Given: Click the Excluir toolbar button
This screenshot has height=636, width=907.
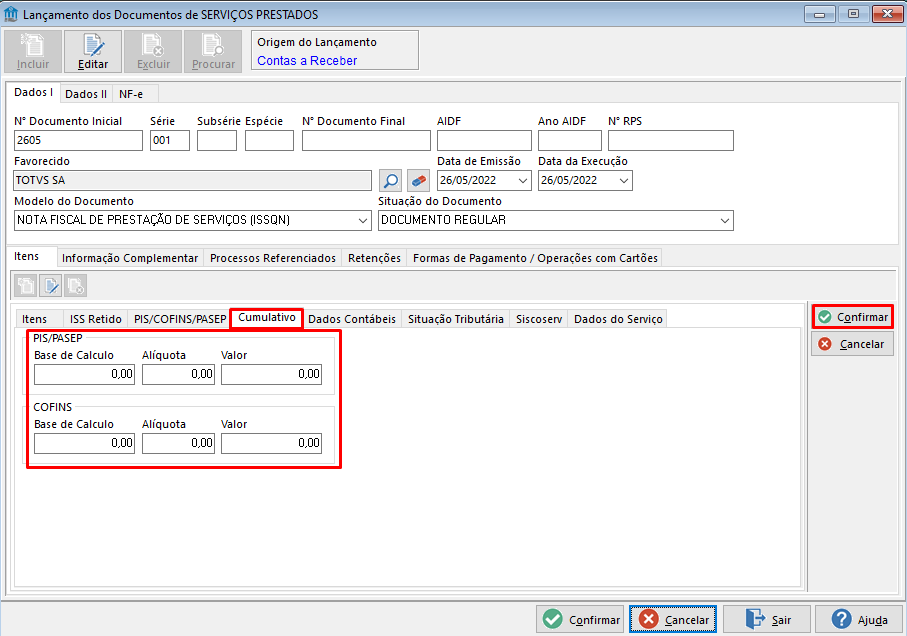Looking at the screenshot, I should (x=153, y=51).
